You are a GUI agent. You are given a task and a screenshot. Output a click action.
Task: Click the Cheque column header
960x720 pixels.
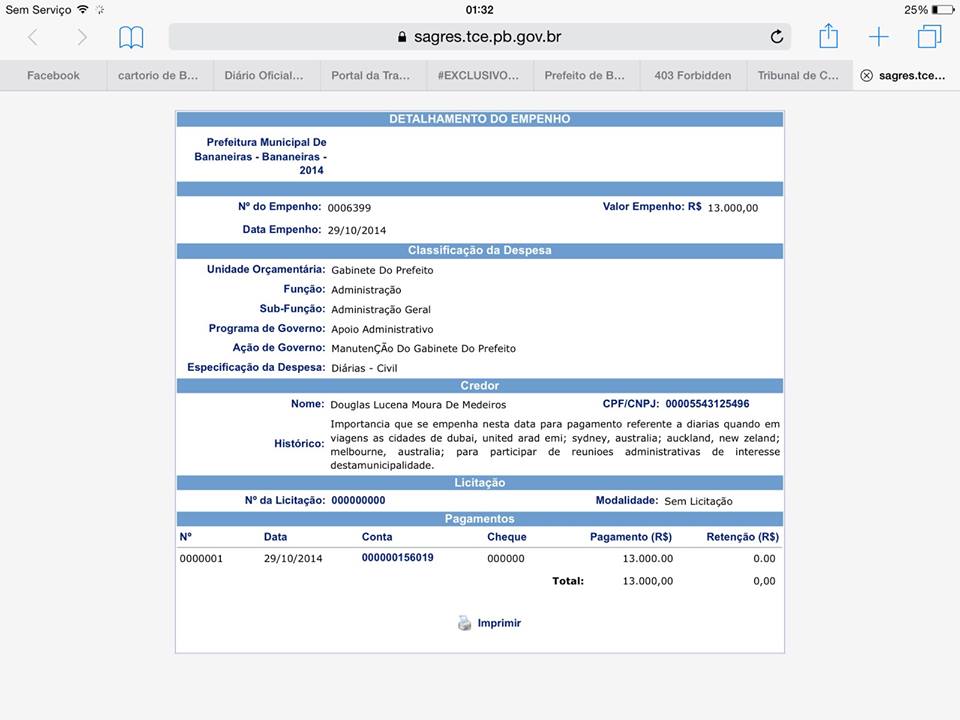click(507, 537)
